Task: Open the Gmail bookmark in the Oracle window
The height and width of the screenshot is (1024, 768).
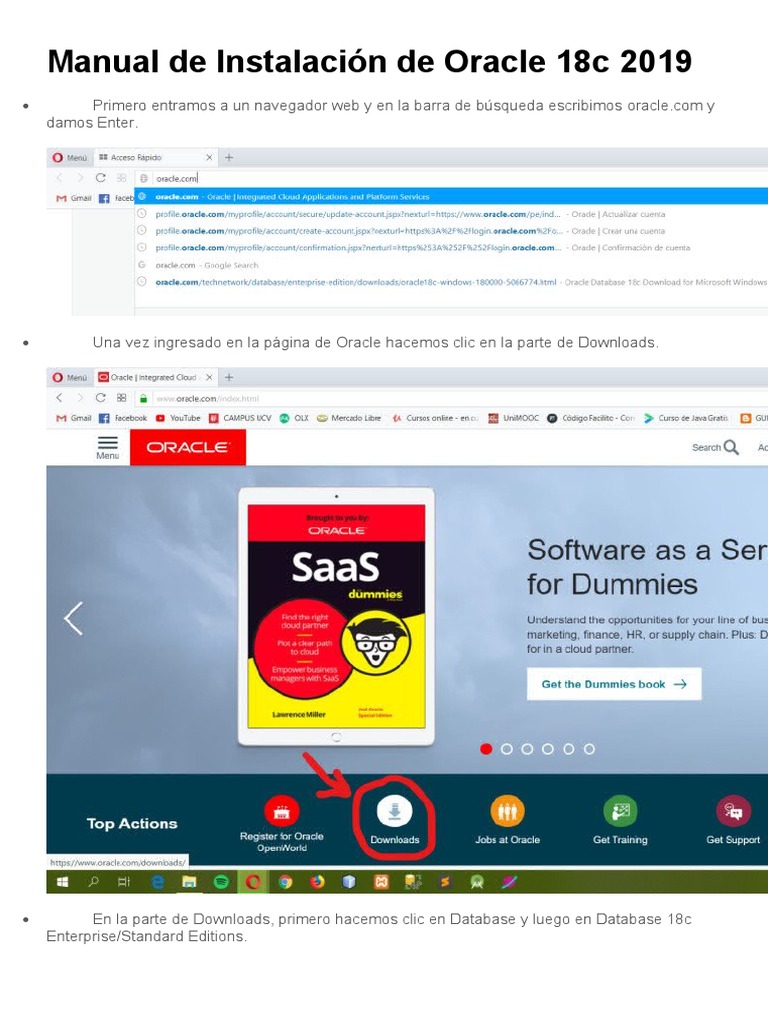Action: (74, 418)
